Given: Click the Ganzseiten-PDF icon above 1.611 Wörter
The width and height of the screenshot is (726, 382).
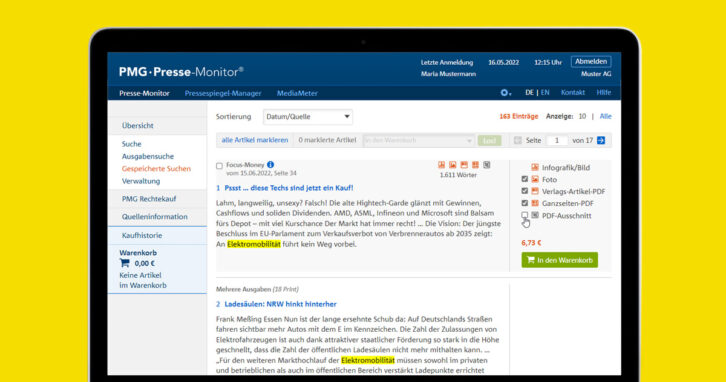Looking at the screenshot, I should coord(475,165).
